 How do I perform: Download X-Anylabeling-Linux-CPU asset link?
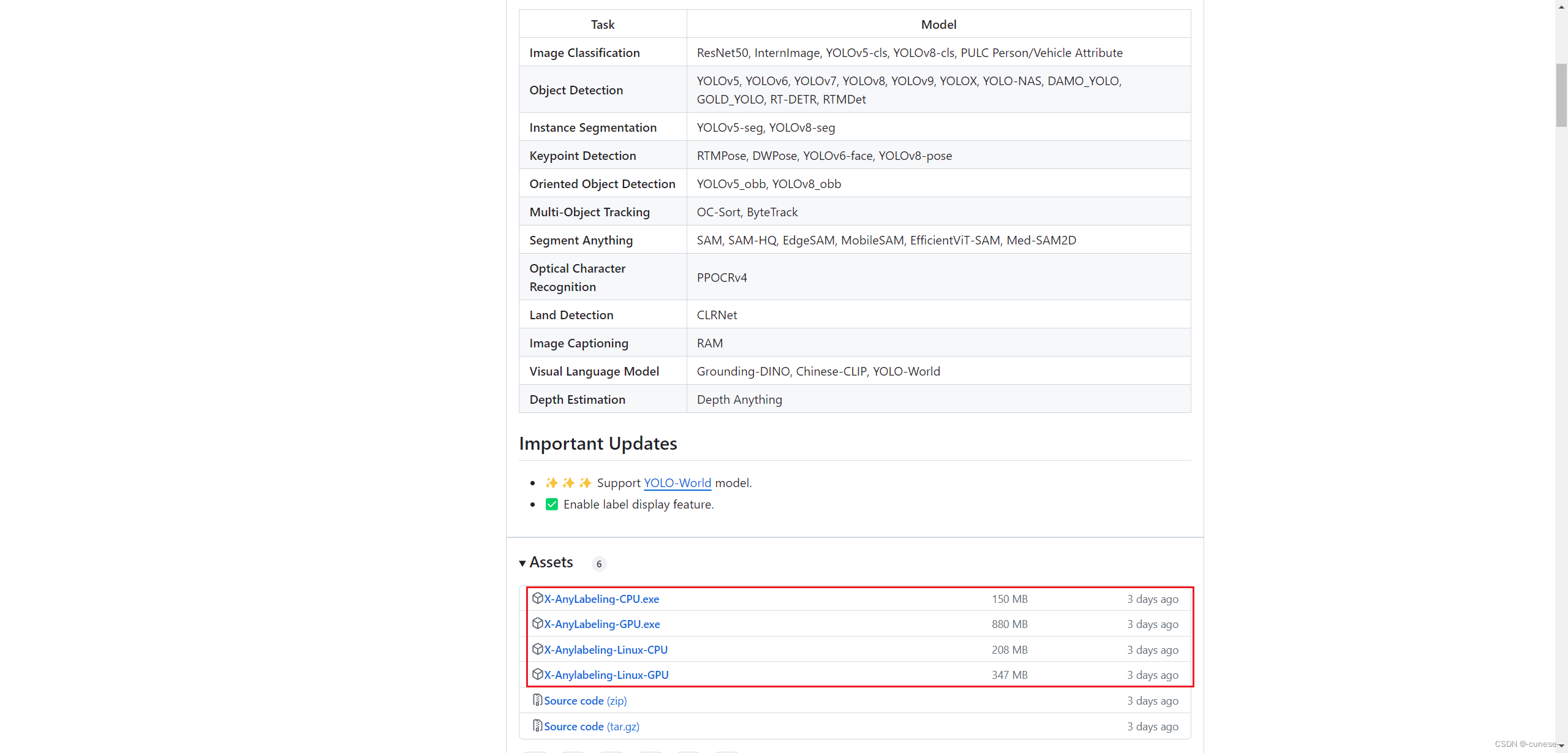[605, 650]
